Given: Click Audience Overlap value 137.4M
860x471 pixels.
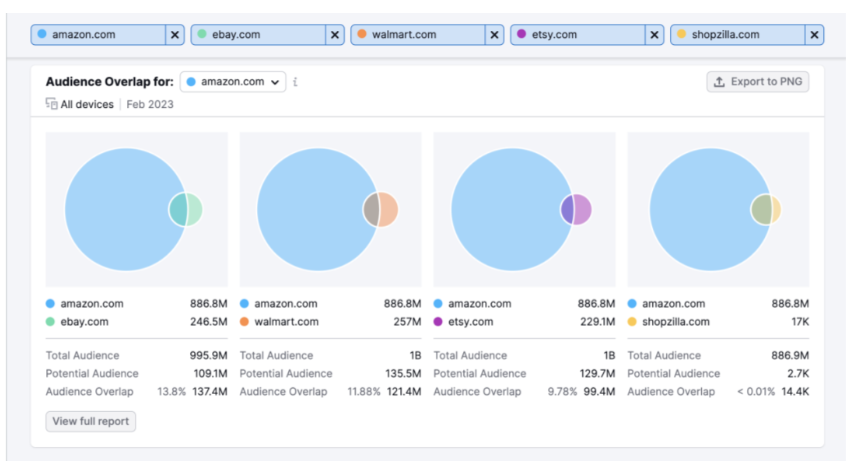Looking at the screenshot, I should pos(210,391).
